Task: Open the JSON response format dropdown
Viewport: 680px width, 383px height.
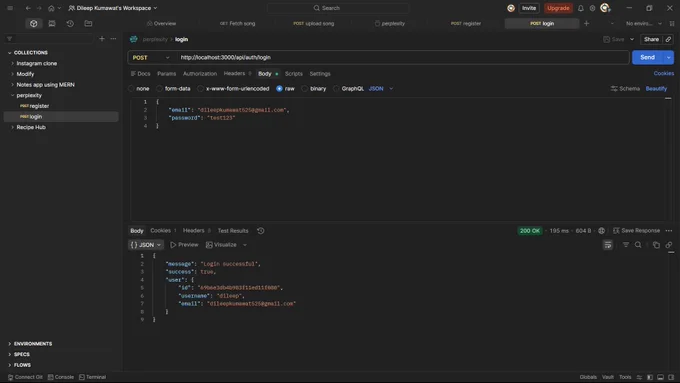Action: (146, 245)
